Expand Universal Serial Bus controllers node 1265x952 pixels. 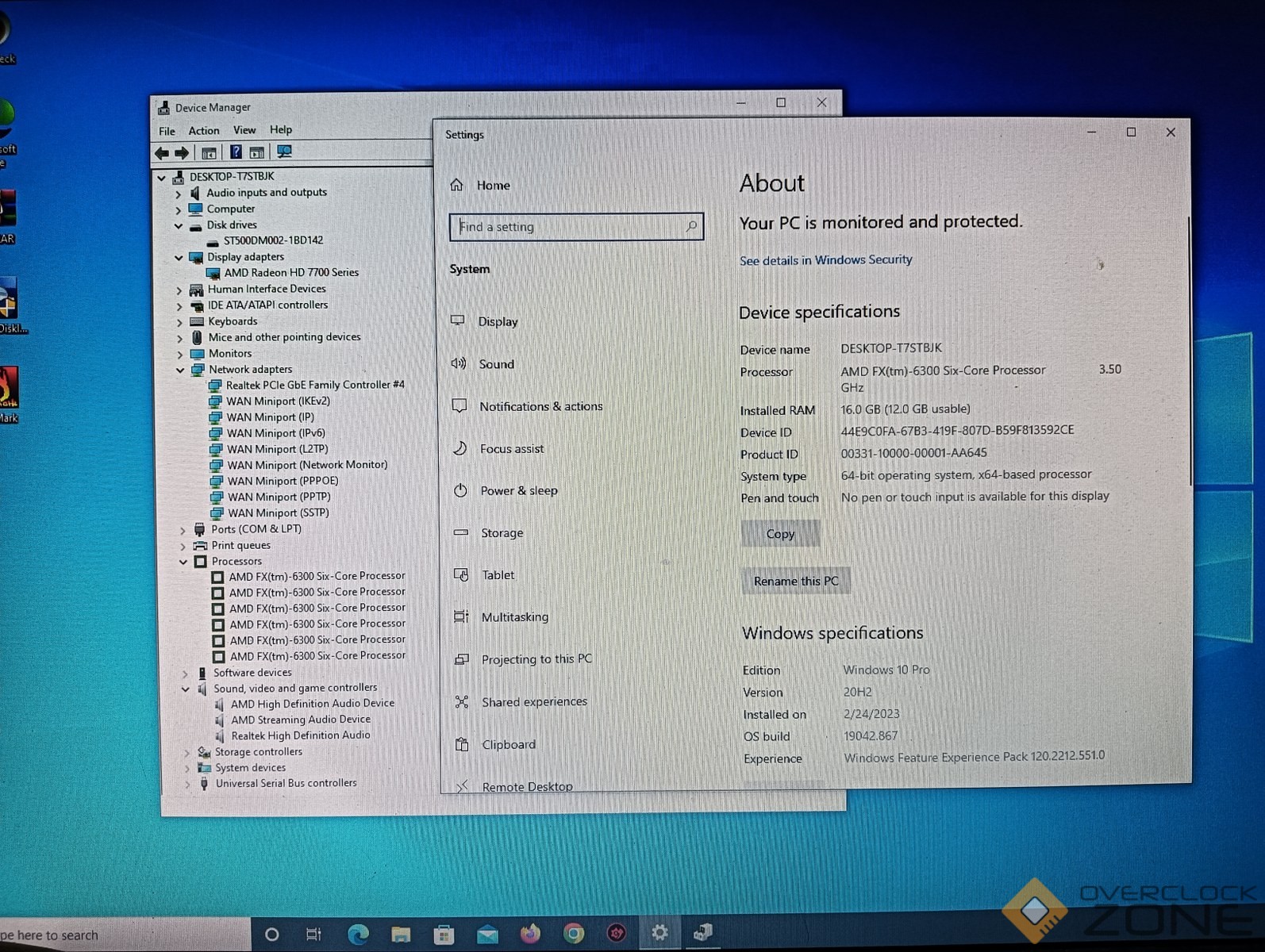tap(187, 784)
